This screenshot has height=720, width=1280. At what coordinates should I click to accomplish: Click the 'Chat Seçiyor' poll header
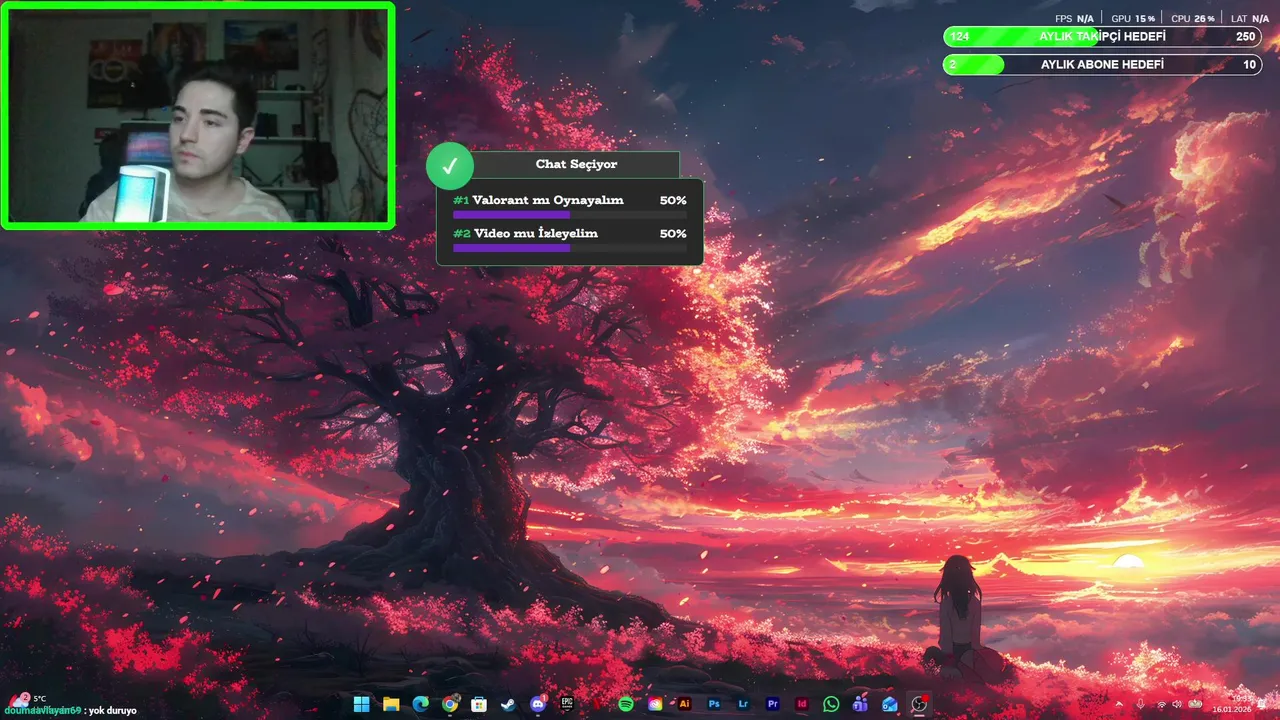click(x=576, y=164)
